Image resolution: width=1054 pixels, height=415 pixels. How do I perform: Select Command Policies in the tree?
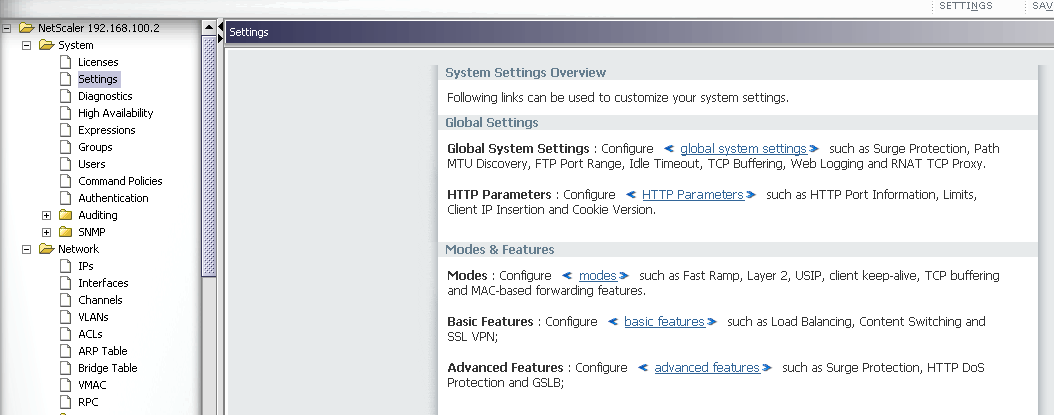point(120,181)
